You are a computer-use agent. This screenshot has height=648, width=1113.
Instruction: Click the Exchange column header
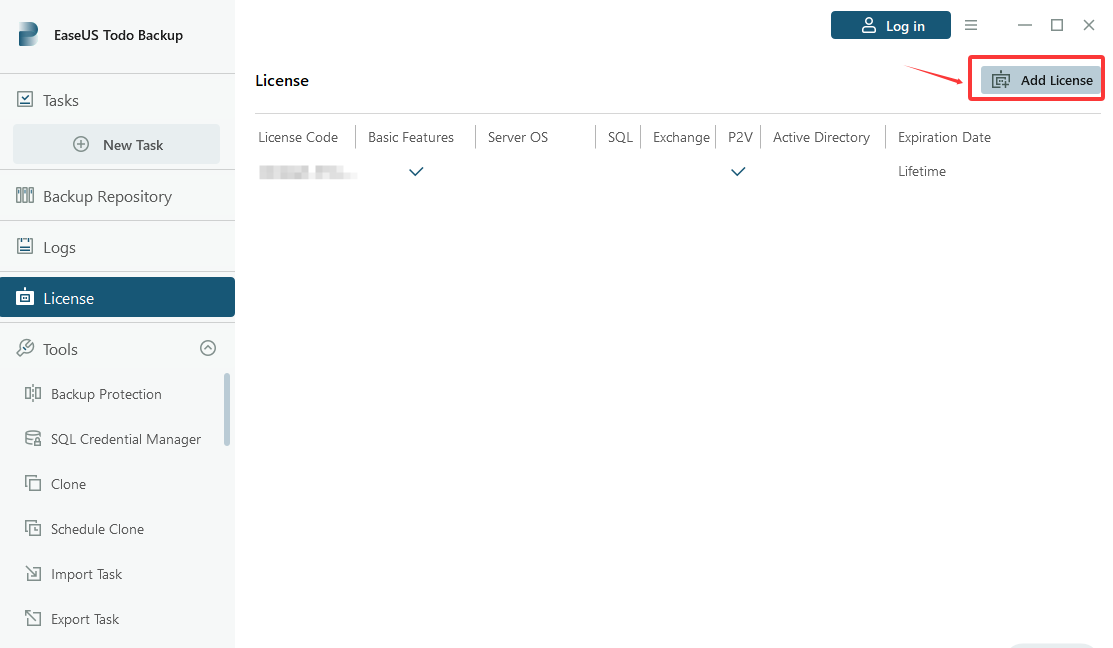pyautogui.click(x=681, y=137)
